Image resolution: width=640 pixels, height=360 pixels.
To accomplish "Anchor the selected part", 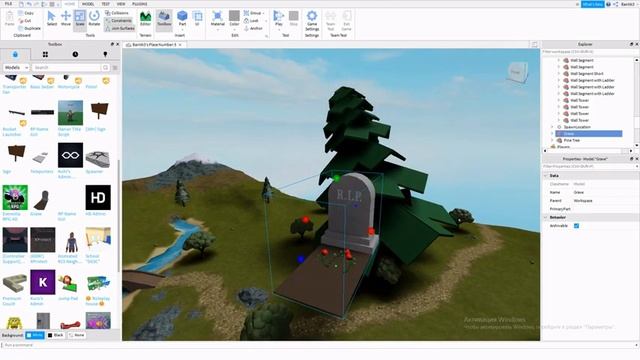I will (253, 28).
